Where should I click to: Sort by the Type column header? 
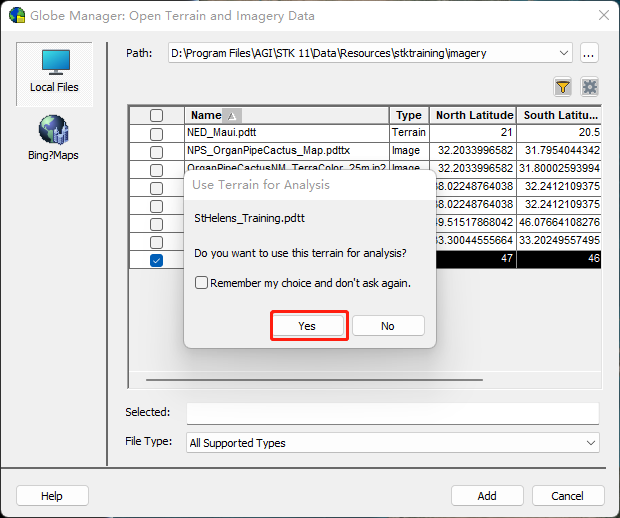(409, 115)
